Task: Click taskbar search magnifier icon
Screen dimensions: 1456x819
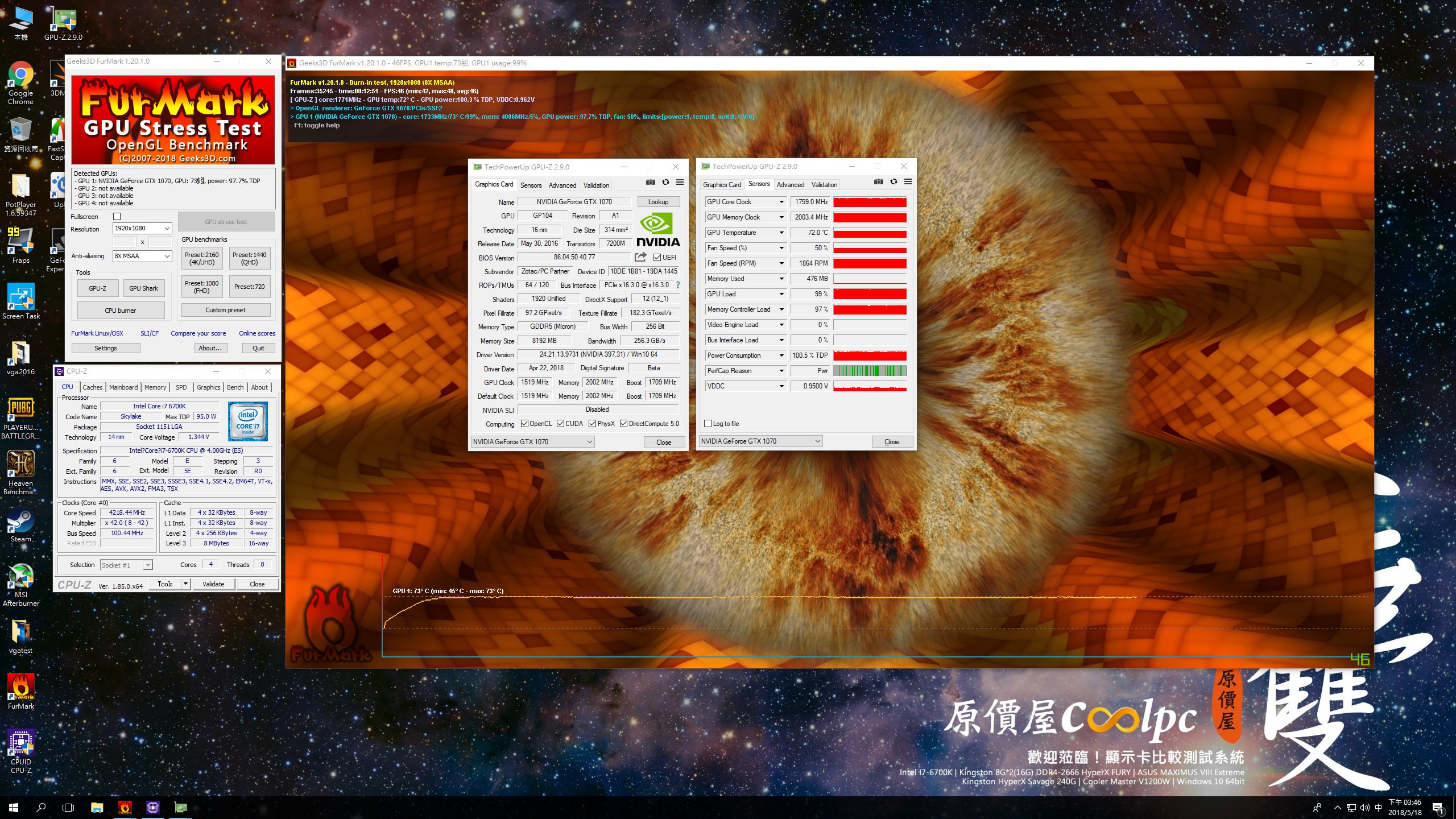Action: (41, 807)
